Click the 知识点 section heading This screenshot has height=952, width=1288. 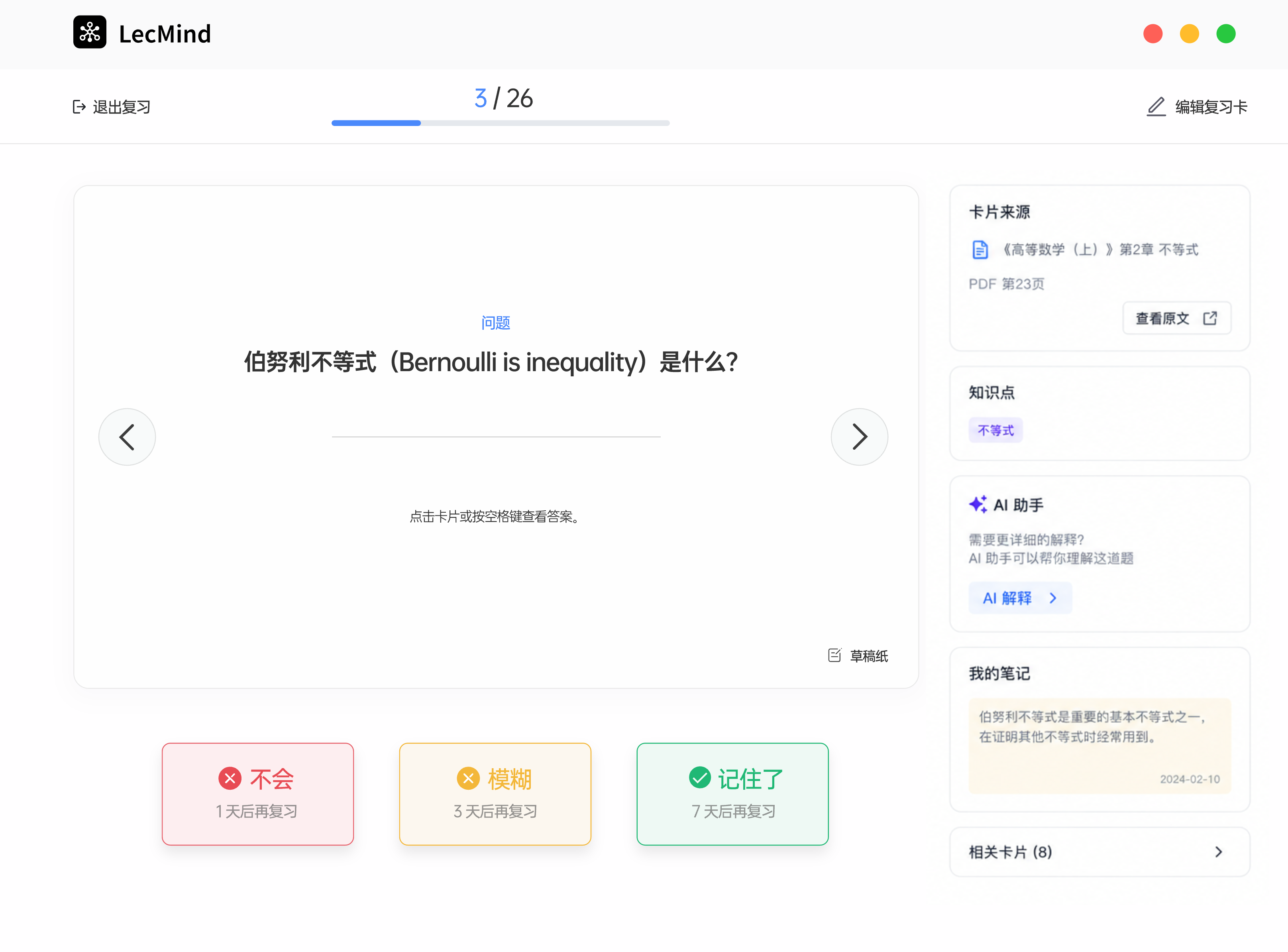pos(992,392)
